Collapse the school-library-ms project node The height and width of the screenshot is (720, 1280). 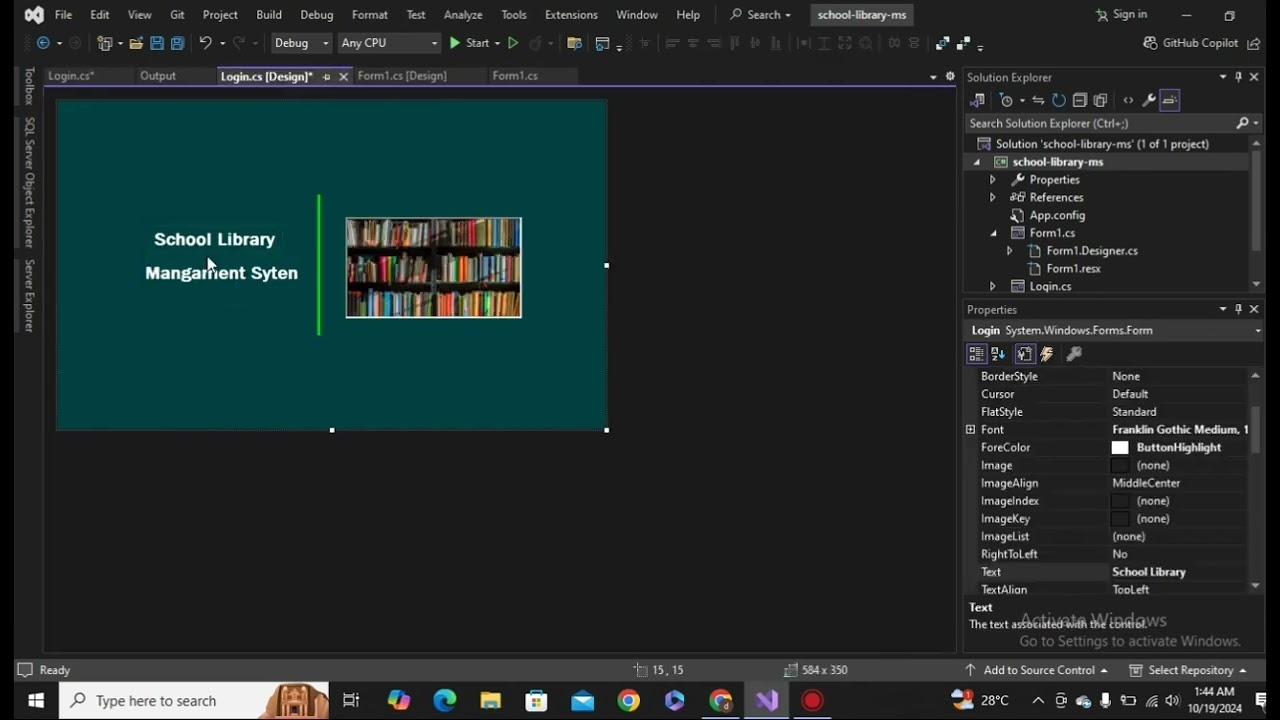point(977,162)
